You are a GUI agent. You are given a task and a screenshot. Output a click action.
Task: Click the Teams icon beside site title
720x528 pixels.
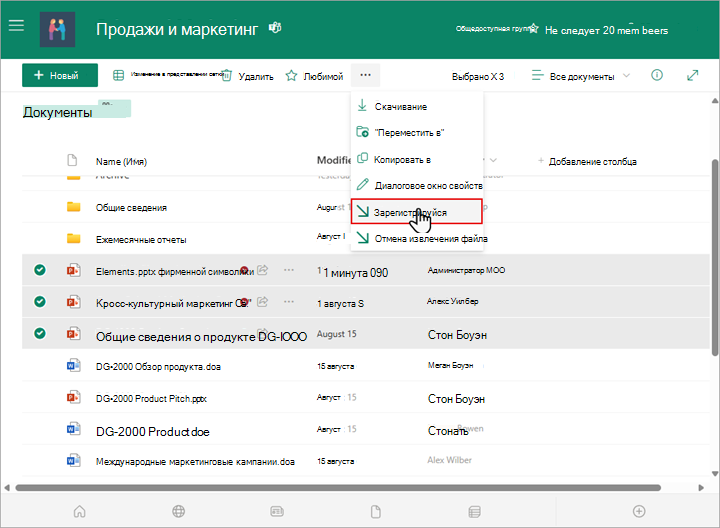(275, 28)
